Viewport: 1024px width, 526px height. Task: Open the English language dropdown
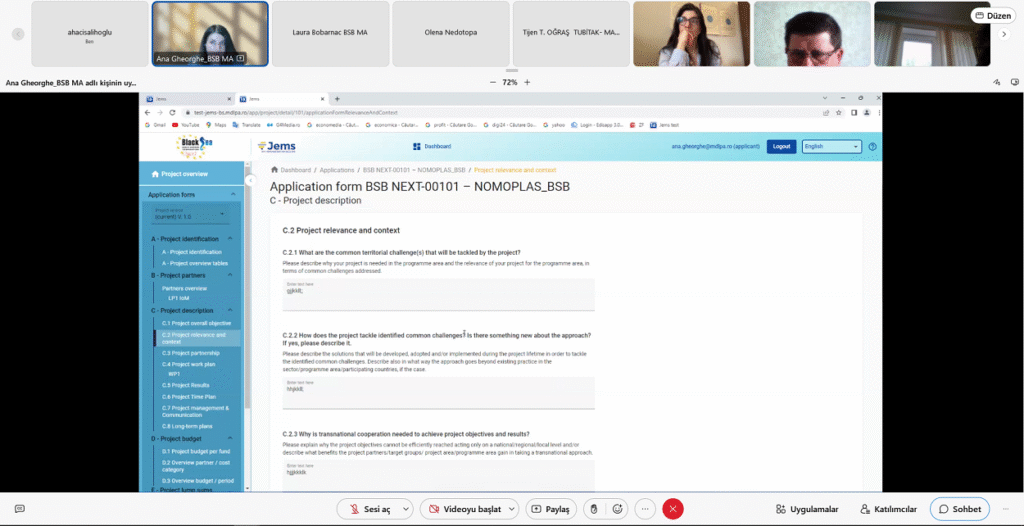coord(831,147)
